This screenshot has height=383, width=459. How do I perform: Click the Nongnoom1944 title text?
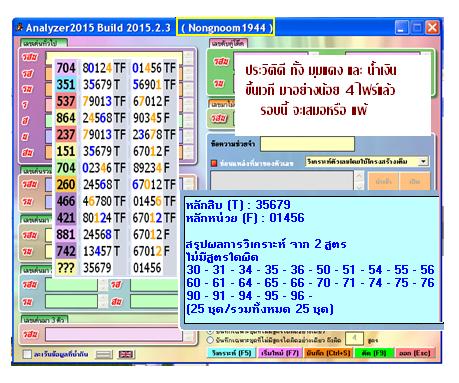[227, 28]
